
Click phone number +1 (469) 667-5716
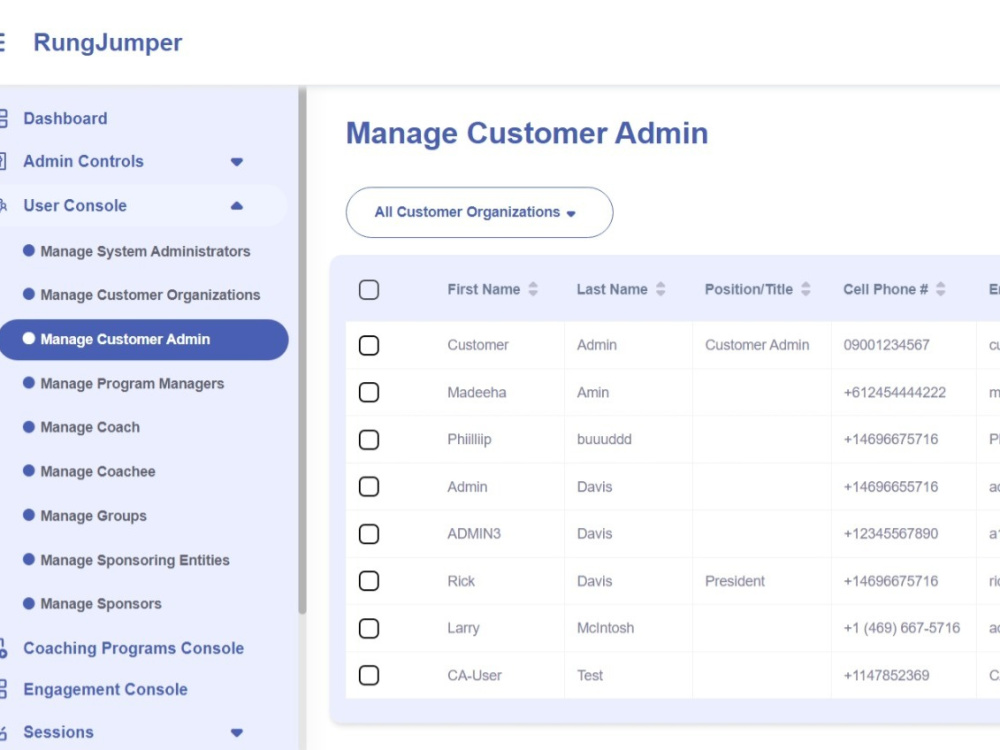(901, 628)
